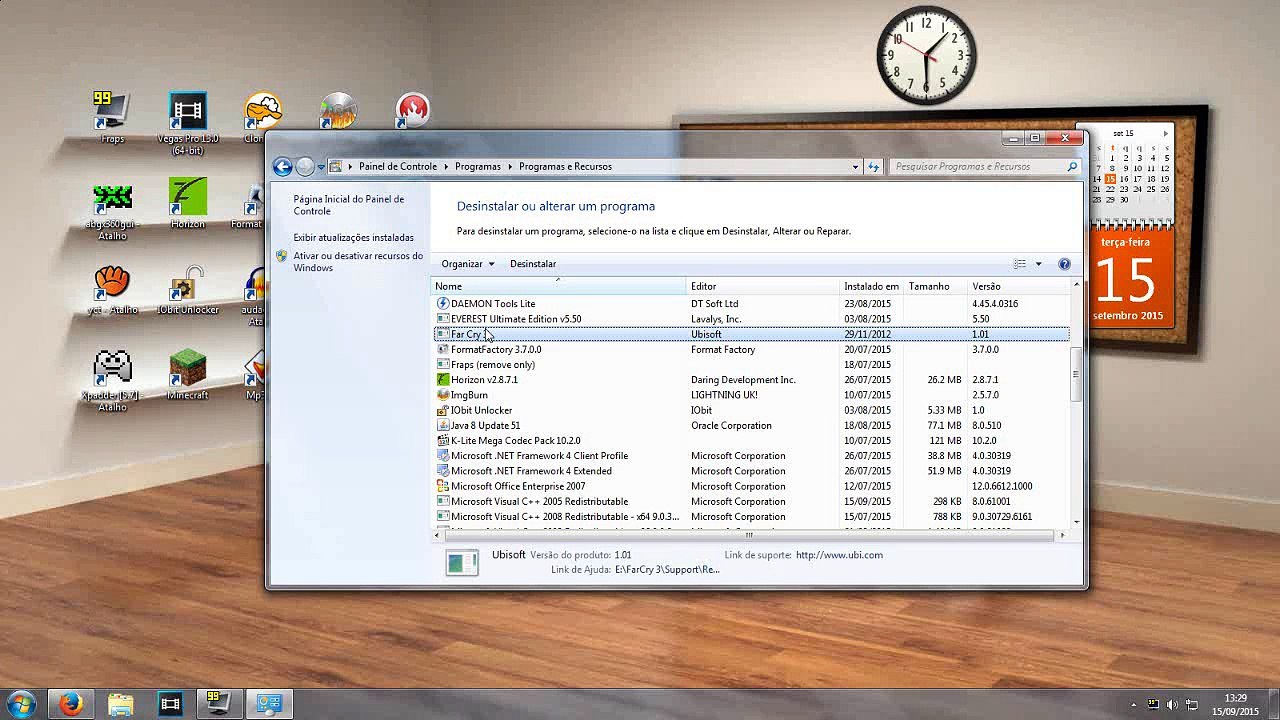The width and height of the screenshot is (1280, 720).
Task: Click the taskbar clock showing 13:29
Action: point(1235,704)
